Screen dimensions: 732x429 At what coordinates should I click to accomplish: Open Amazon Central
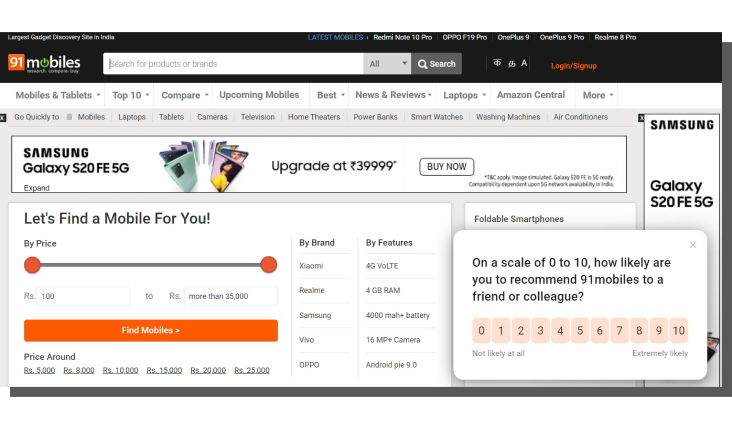click(531, 95)
